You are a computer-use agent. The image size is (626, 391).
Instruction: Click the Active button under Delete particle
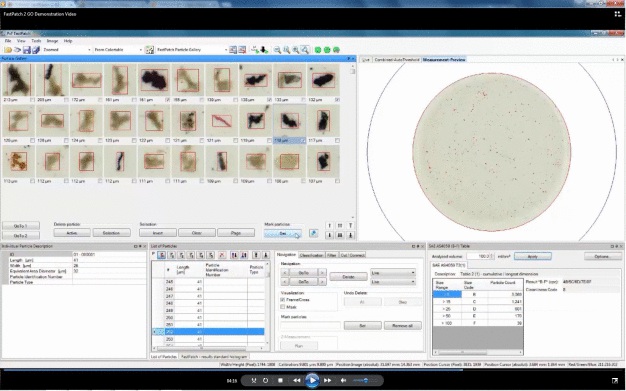tap(72, 233)
